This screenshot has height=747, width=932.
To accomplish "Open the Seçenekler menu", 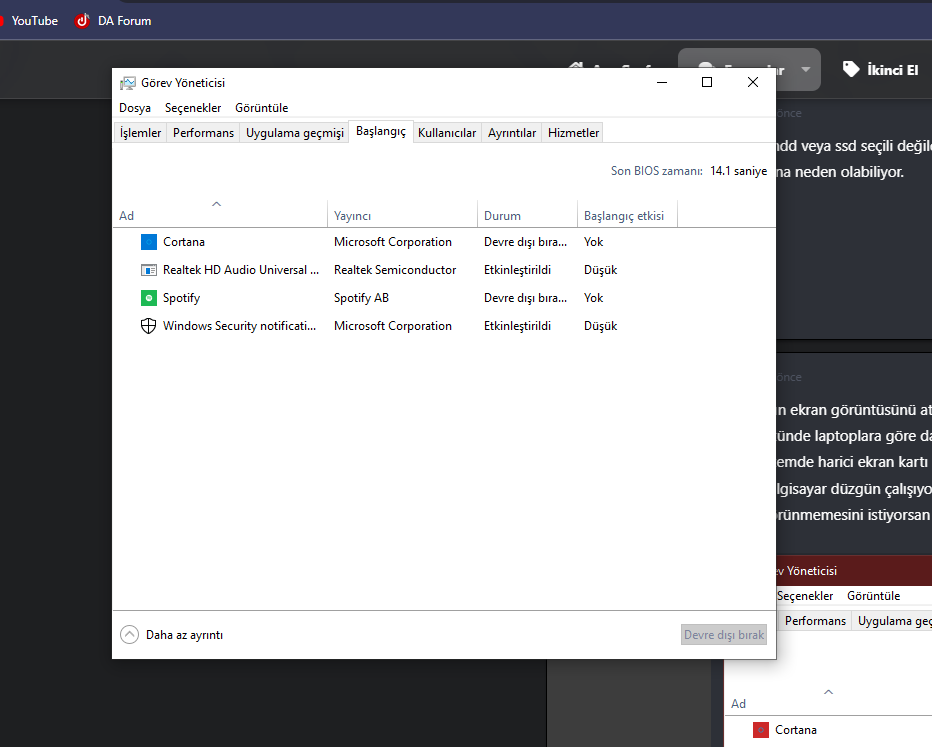I will (193, 108).
